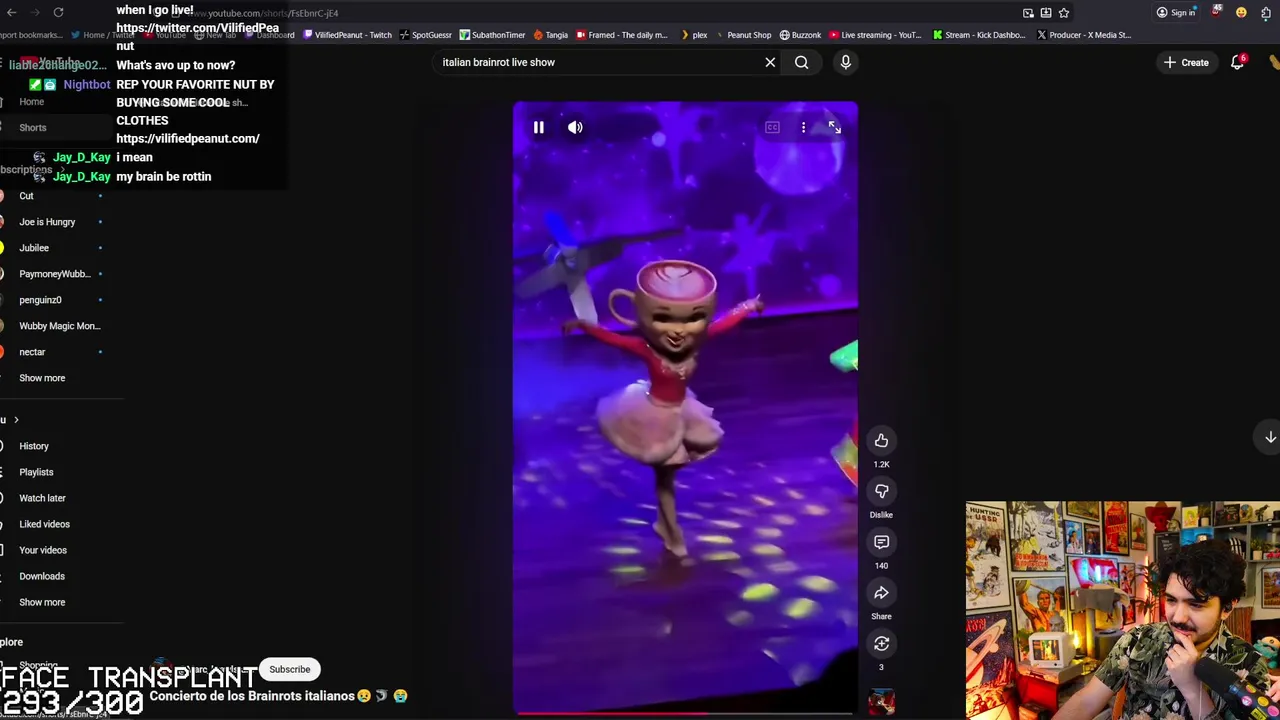Viewport: 1280px width, 720px height.
Task: Open the Framed daily movie bookmark
Action: tap(622, 35)
